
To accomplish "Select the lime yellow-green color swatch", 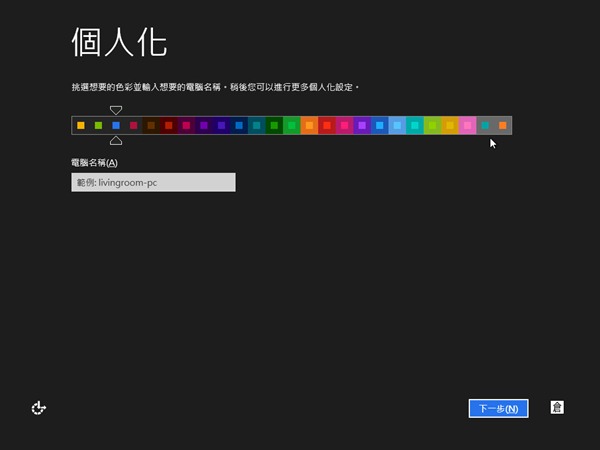I will pyautogui.click(x=432, y=126).
